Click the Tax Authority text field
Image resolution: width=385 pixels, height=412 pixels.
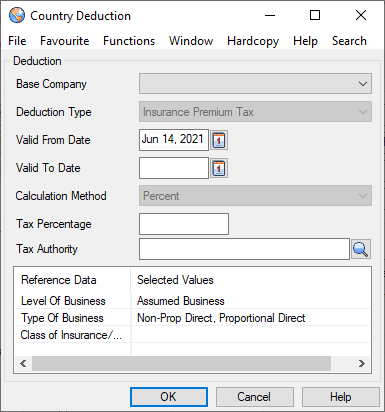(x=244, y=249)
